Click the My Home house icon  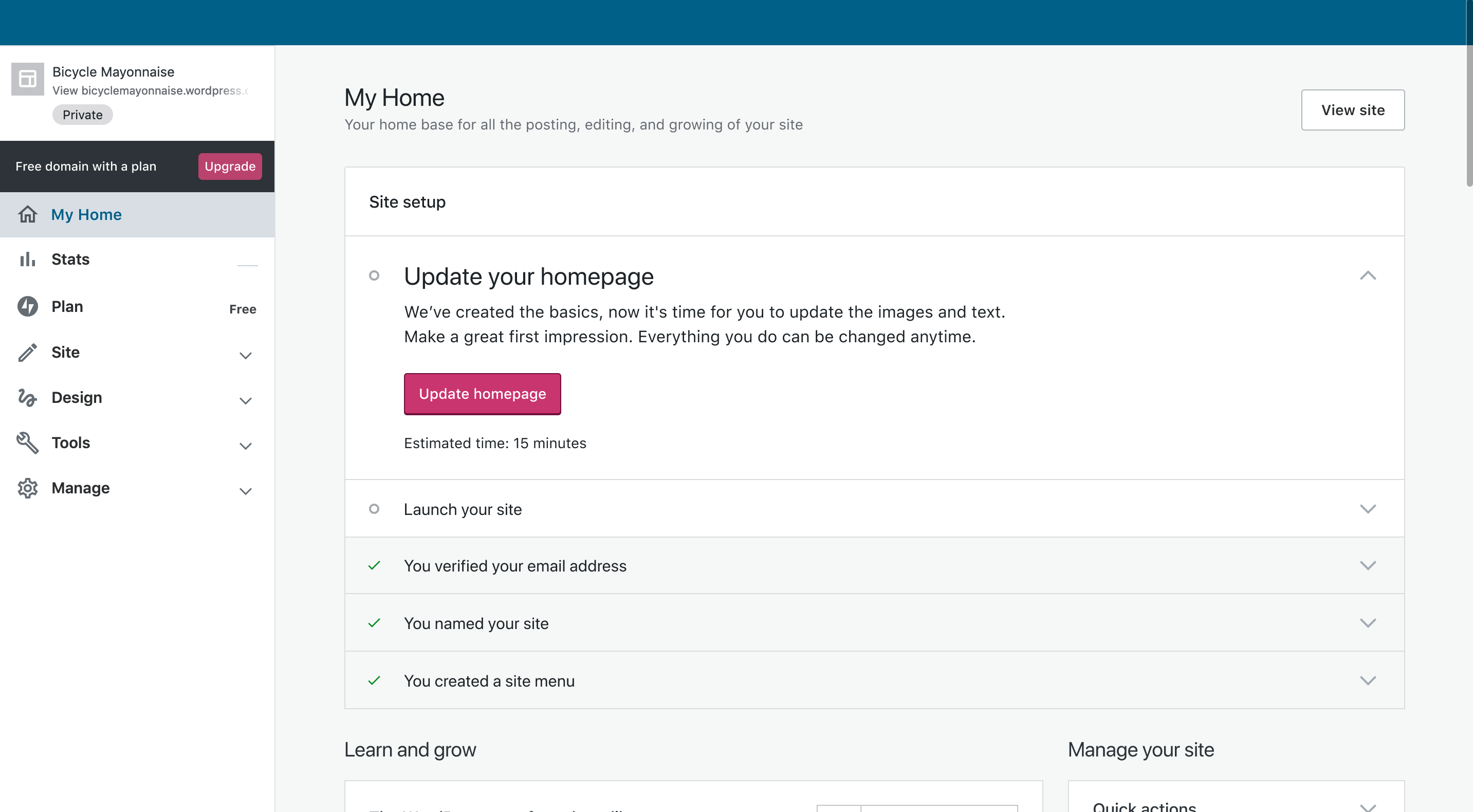(x=27, y=214)
